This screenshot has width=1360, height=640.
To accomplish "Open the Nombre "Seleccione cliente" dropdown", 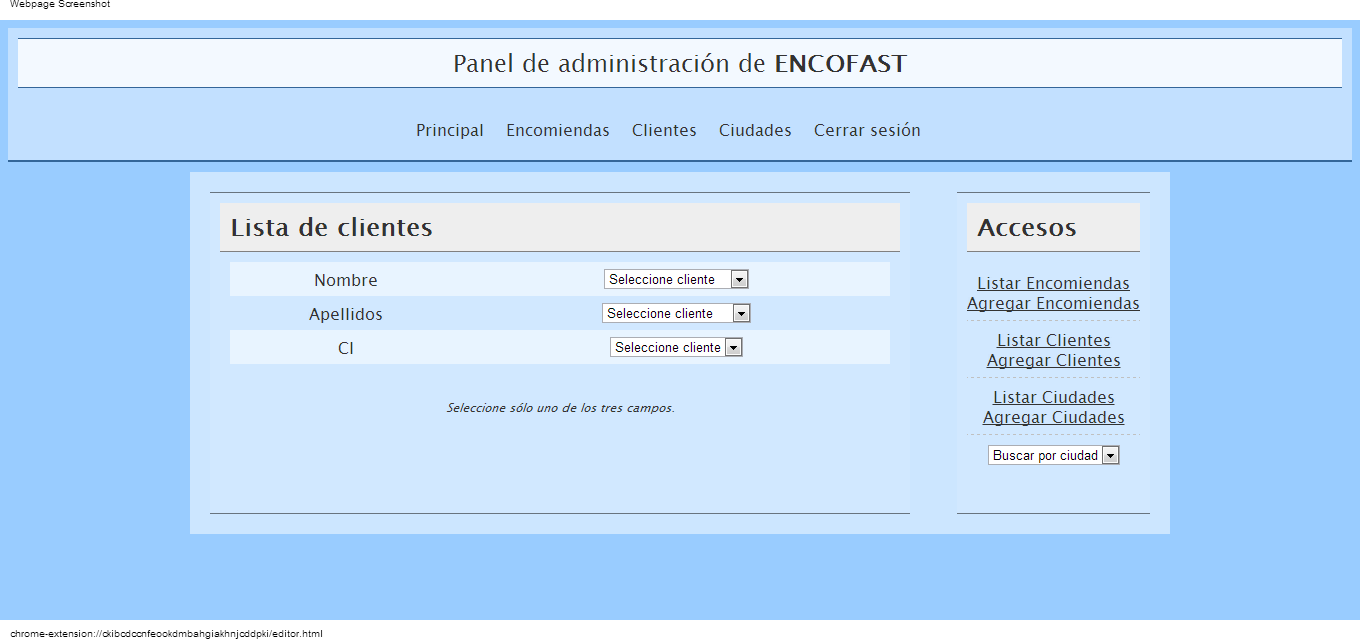I will point(670,279).
